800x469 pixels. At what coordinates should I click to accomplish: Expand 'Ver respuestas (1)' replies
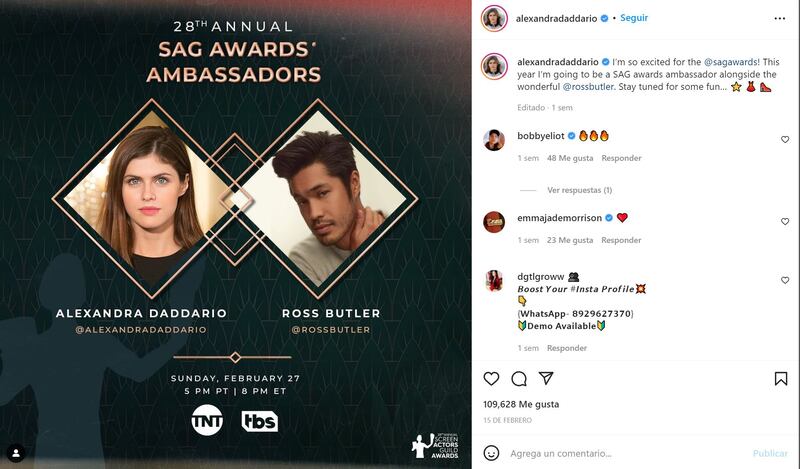click(x=580, y=190)
